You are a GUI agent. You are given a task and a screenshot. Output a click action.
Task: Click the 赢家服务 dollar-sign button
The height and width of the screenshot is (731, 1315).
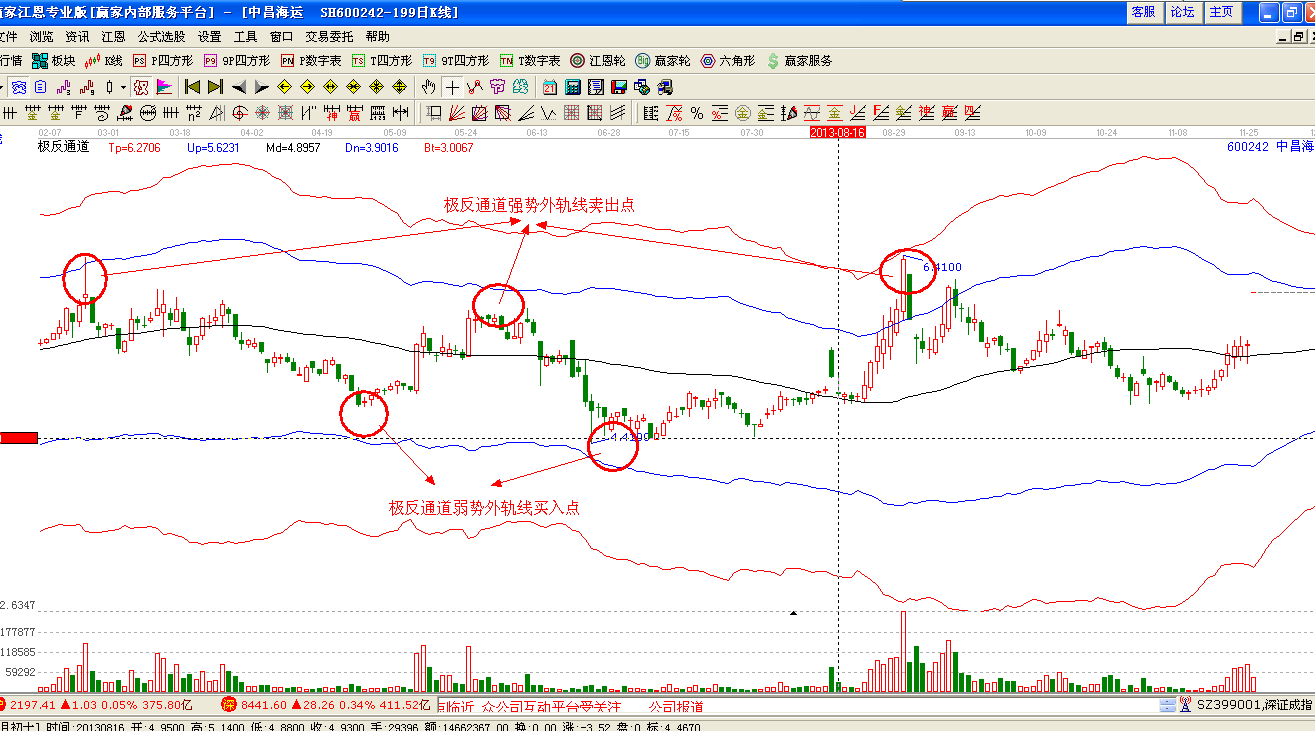point(799,61)
